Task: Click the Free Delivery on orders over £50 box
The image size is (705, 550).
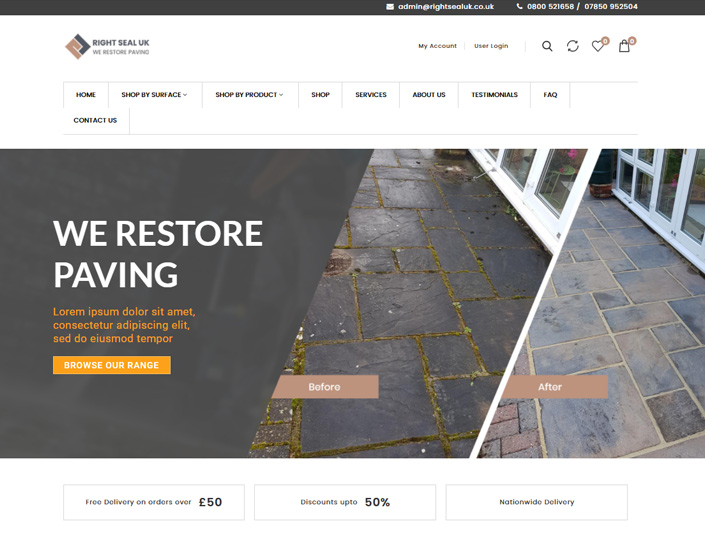Action: pyautogui.click(x=154, y=502)
